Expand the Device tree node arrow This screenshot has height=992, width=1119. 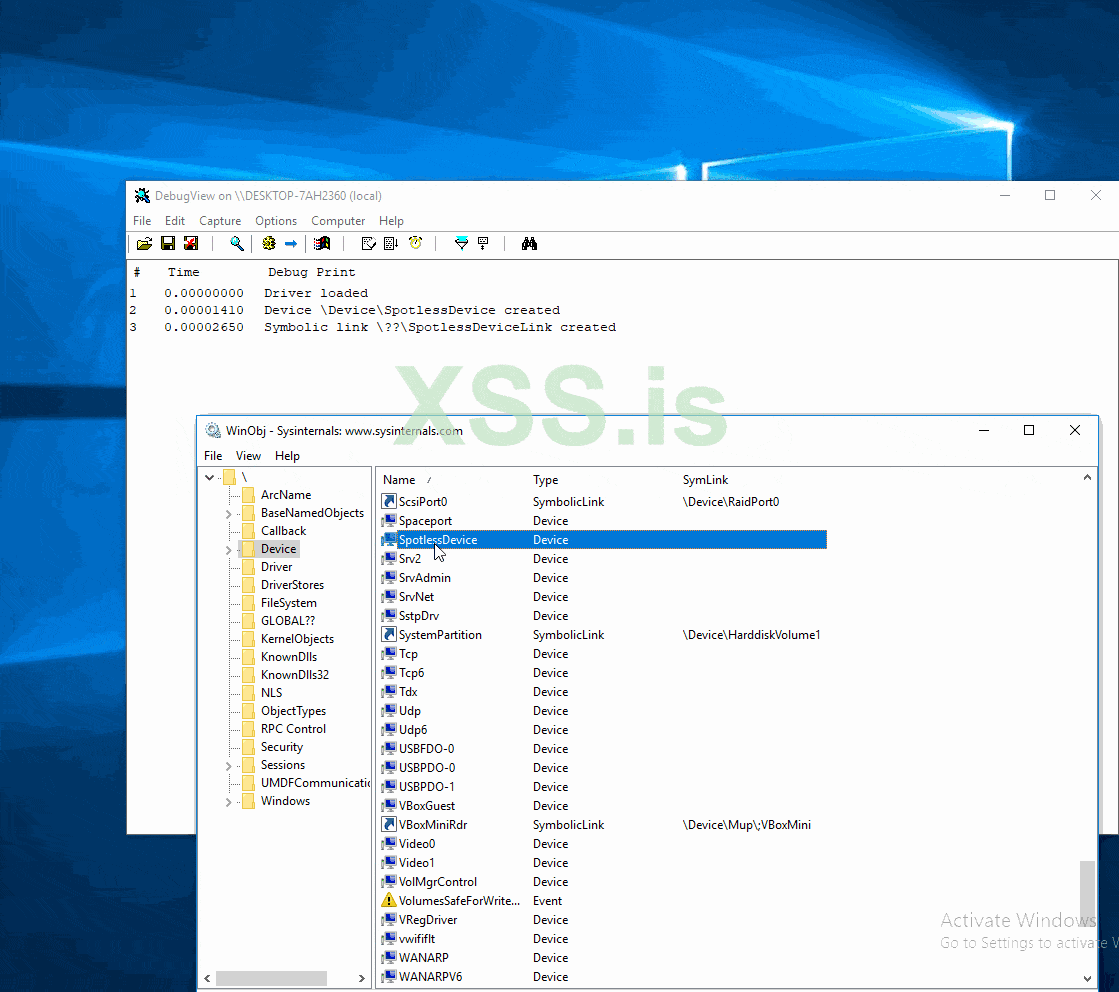point(228,550)
